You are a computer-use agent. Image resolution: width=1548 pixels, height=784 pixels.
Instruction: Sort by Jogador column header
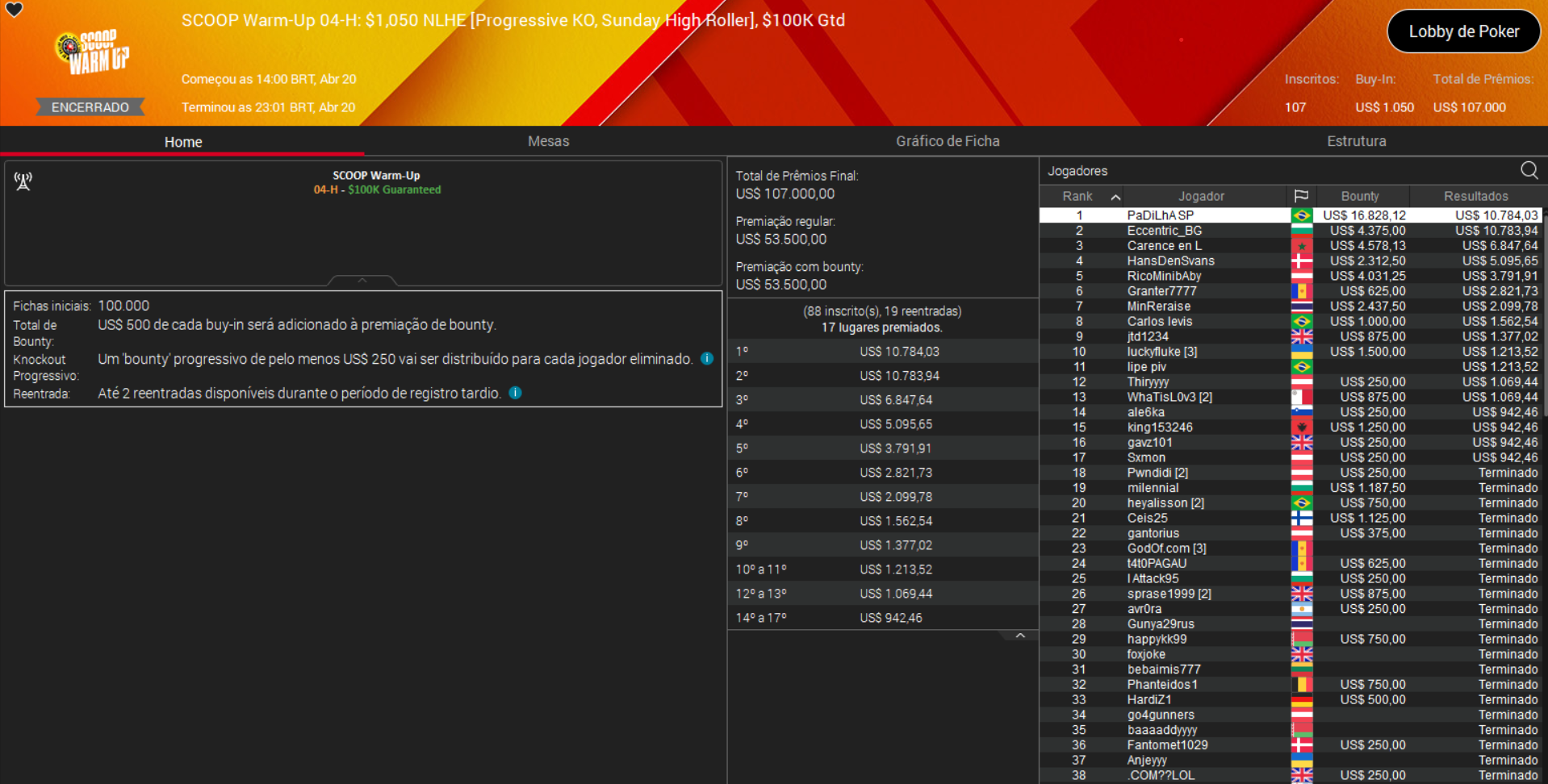pyautogui.click(x=1201, y=196)
